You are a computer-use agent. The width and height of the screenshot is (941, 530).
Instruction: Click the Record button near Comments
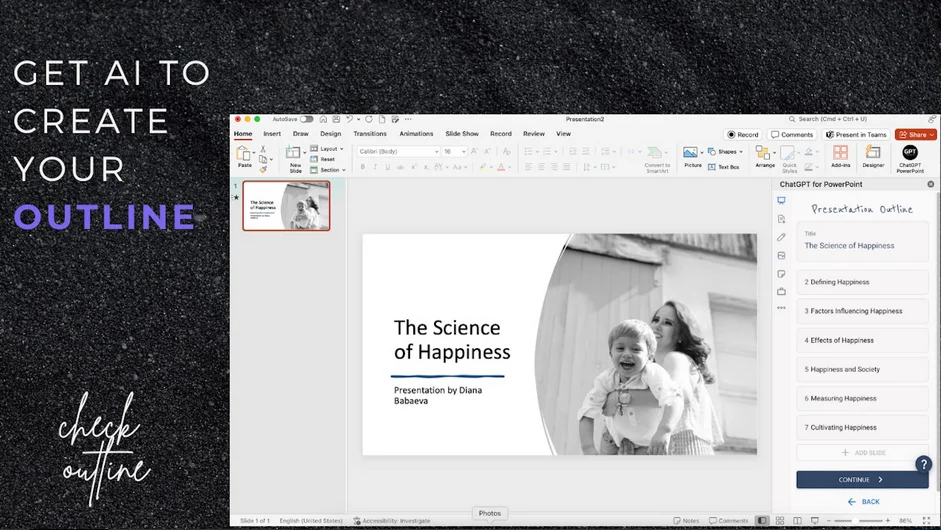pyautogui.click(x=742, y=134)
